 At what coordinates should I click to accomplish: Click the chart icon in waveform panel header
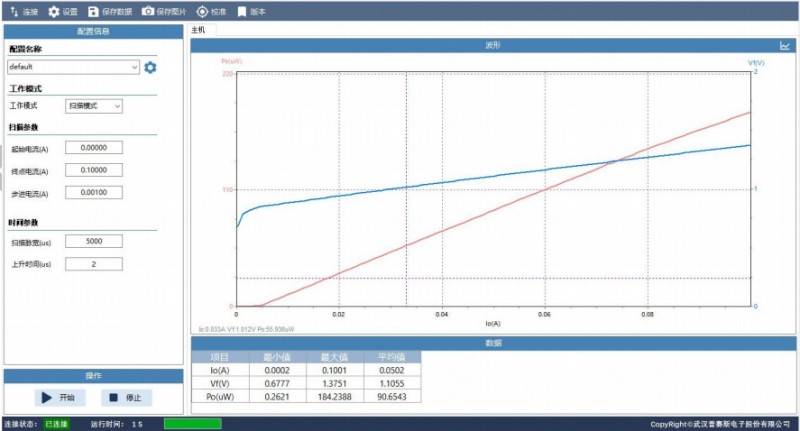coord(785,45)
